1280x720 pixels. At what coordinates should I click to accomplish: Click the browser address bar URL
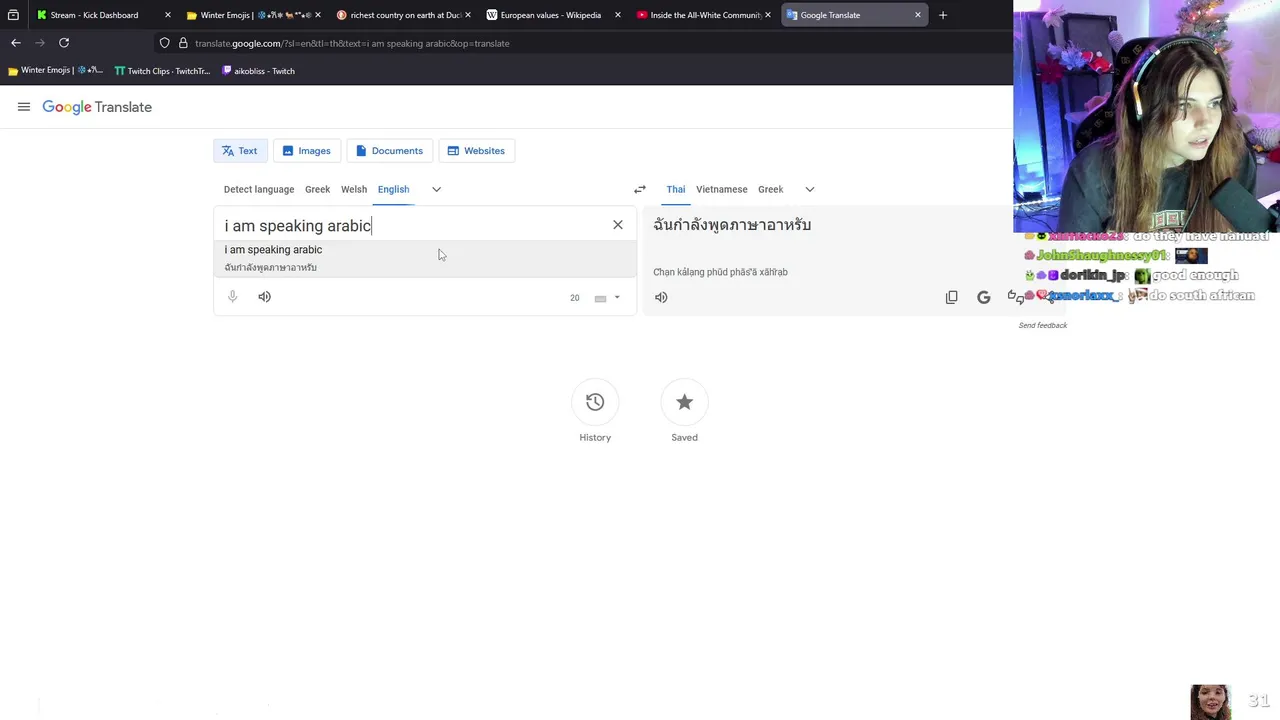pos(352,43)
